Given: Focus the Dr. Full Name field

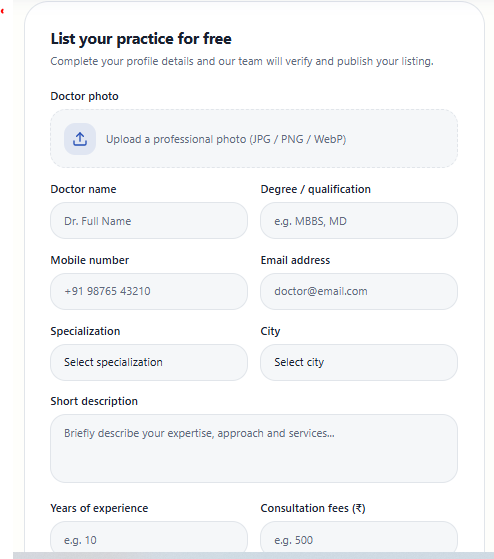Looking at the screenshot, I should coord(149,221).
